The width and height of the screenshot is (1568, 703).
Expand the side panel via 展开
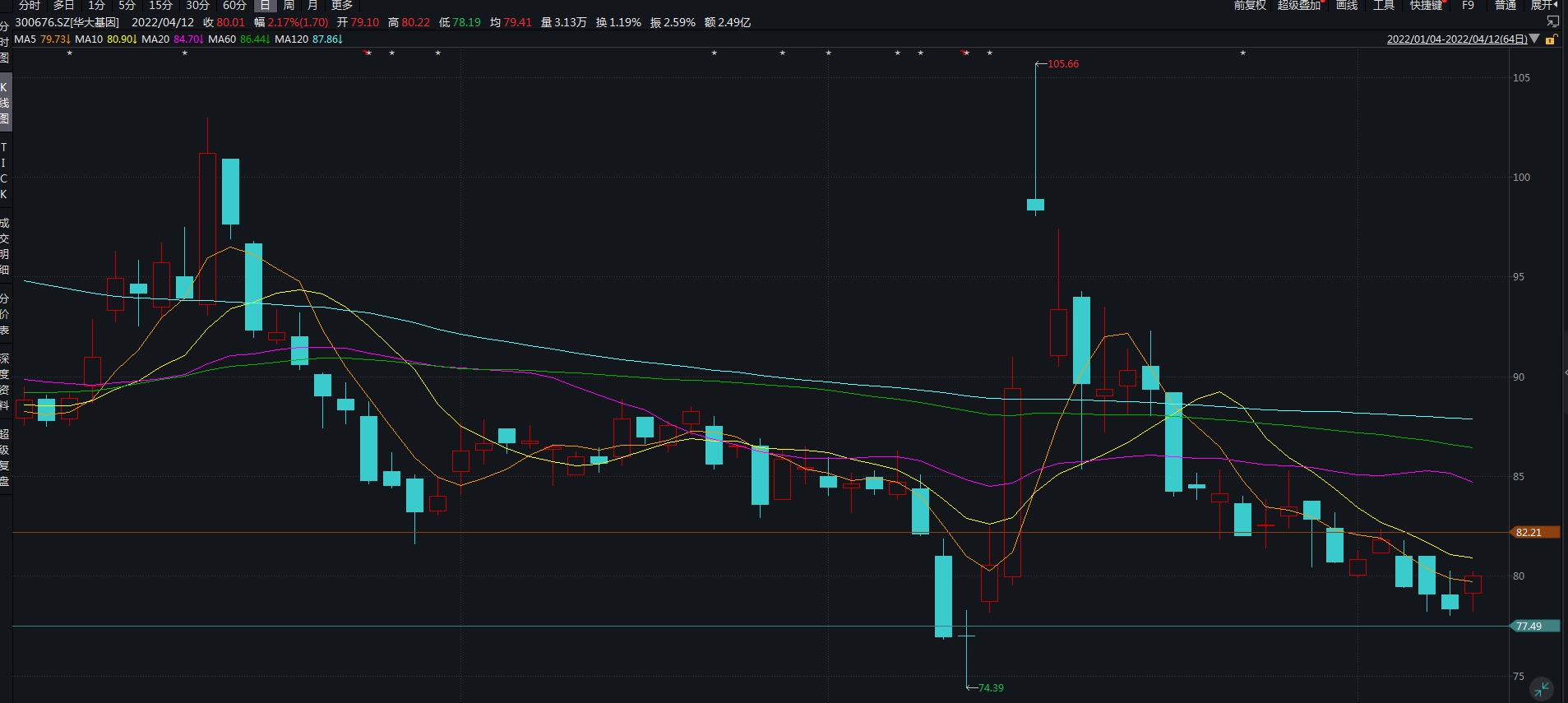pos(1544,5)
